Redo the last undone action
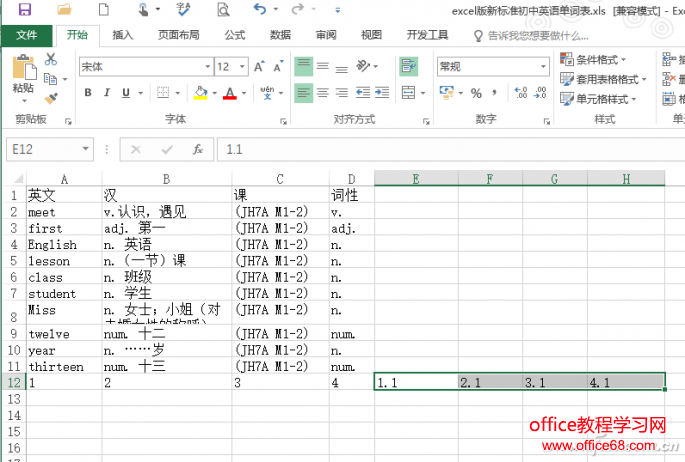 pyautogui.click(x=298, y=9)
